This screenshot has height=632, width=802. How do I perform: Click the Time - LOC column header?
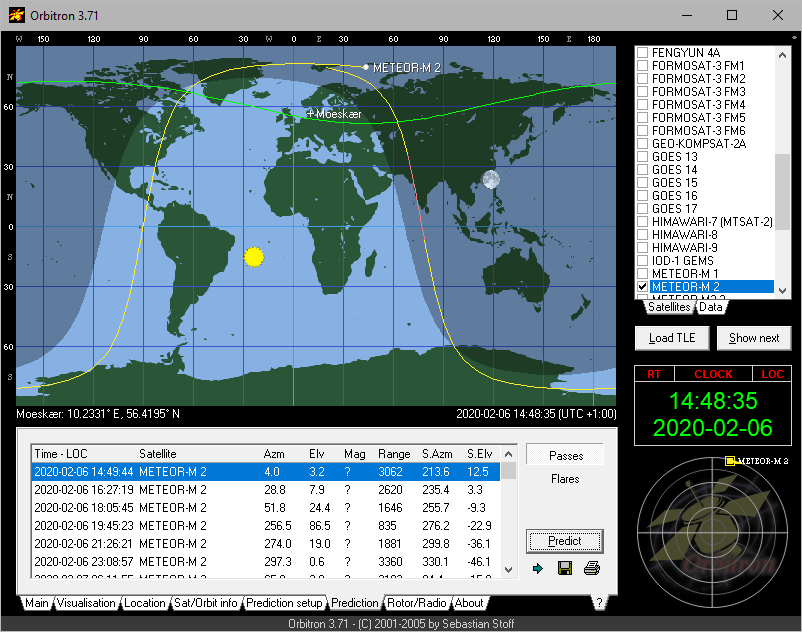[x=84, y=454]
